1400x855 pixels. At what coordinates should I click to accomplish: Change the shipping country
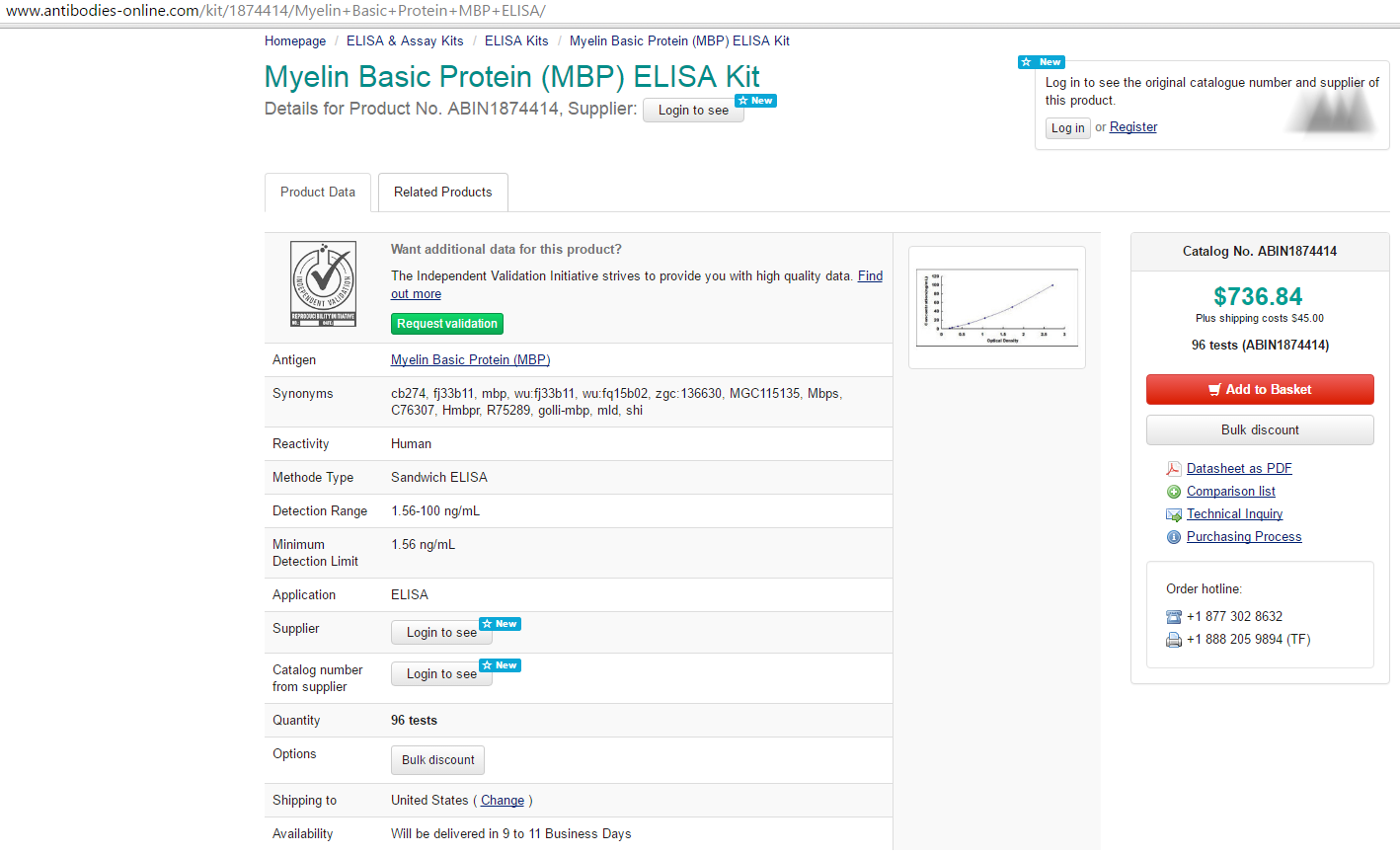click(x=503, y=801)
